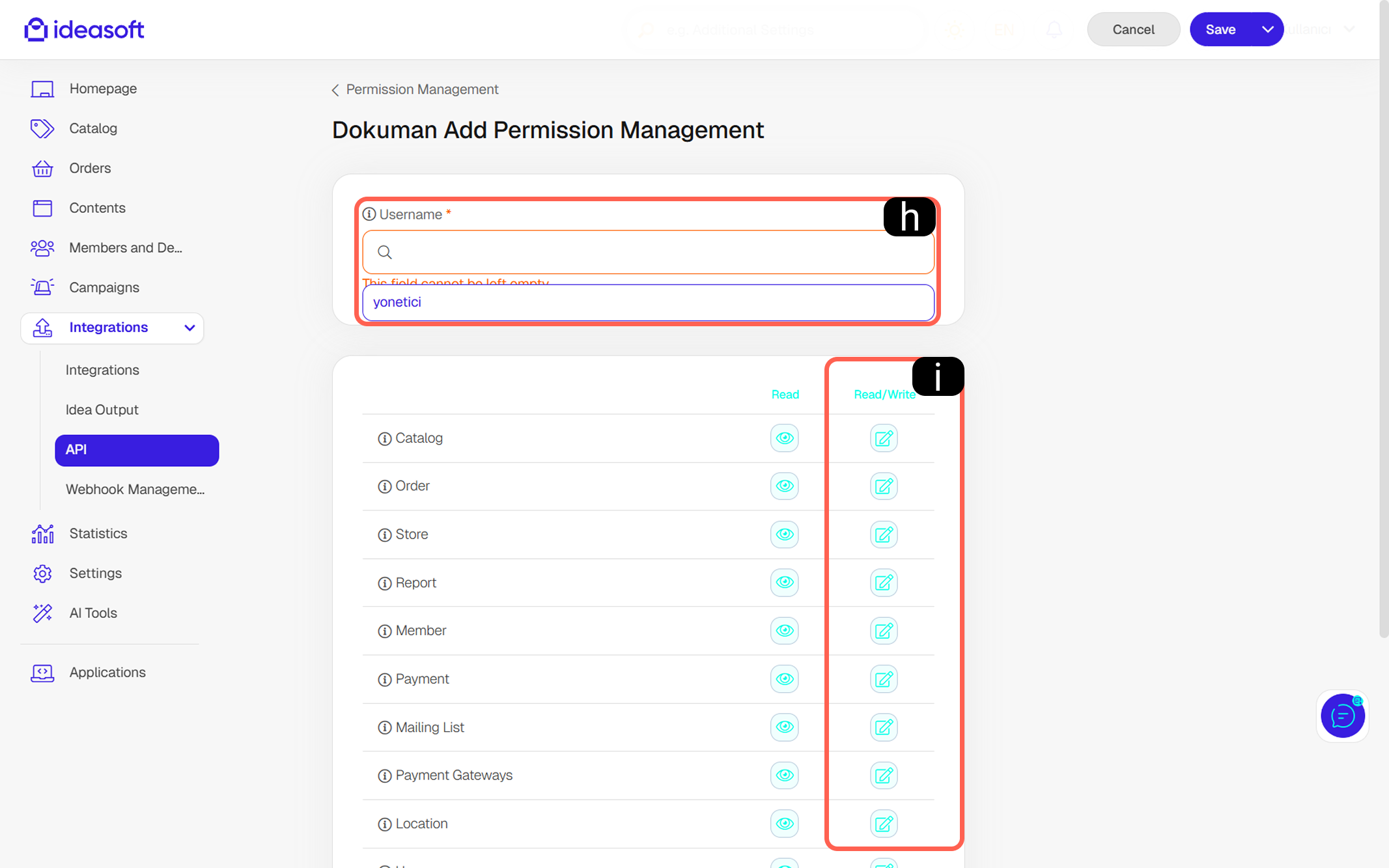Screen dimensions: 1389x868
Task: Click the Settings gear icon
Action: point(42,573)
